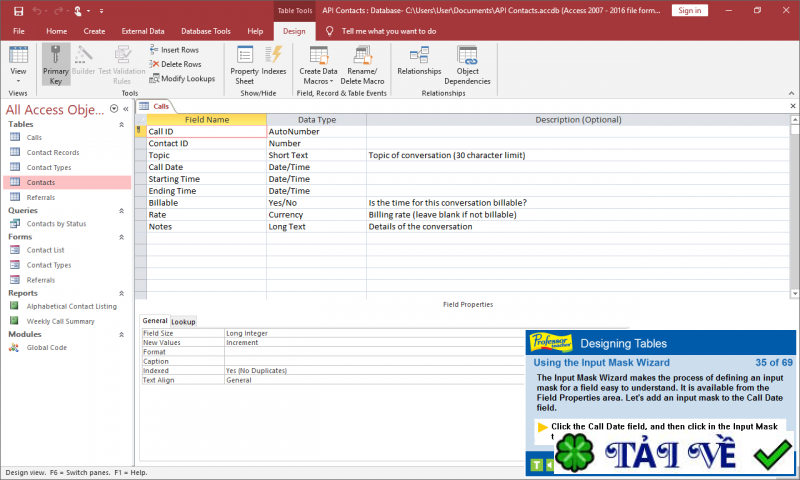Open the File menu

pyautogui.click(x=18, y=31)
